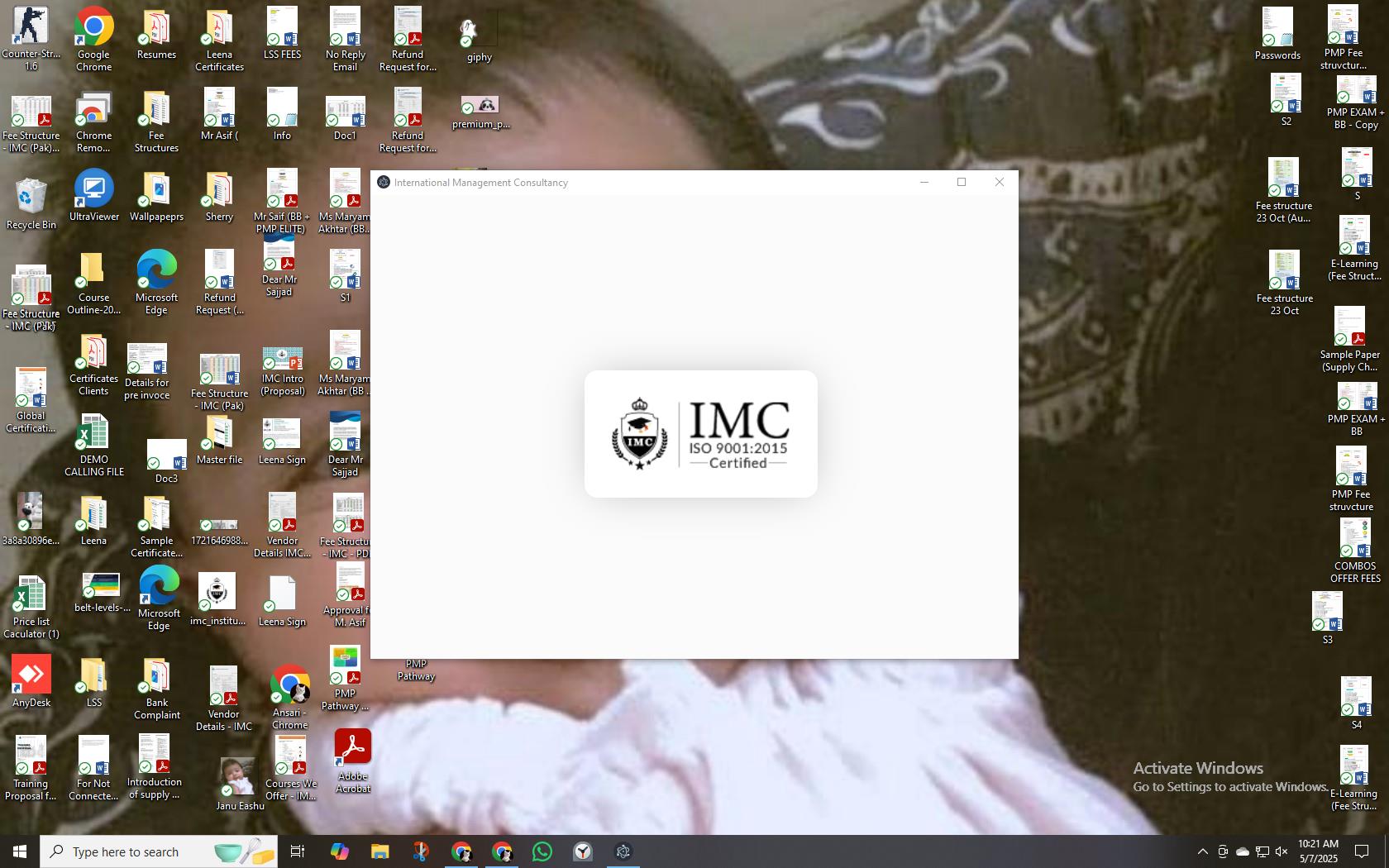Launch Google Chrome from the desktop
This screenshot has width=1389, height=868.
pos(93,38)
